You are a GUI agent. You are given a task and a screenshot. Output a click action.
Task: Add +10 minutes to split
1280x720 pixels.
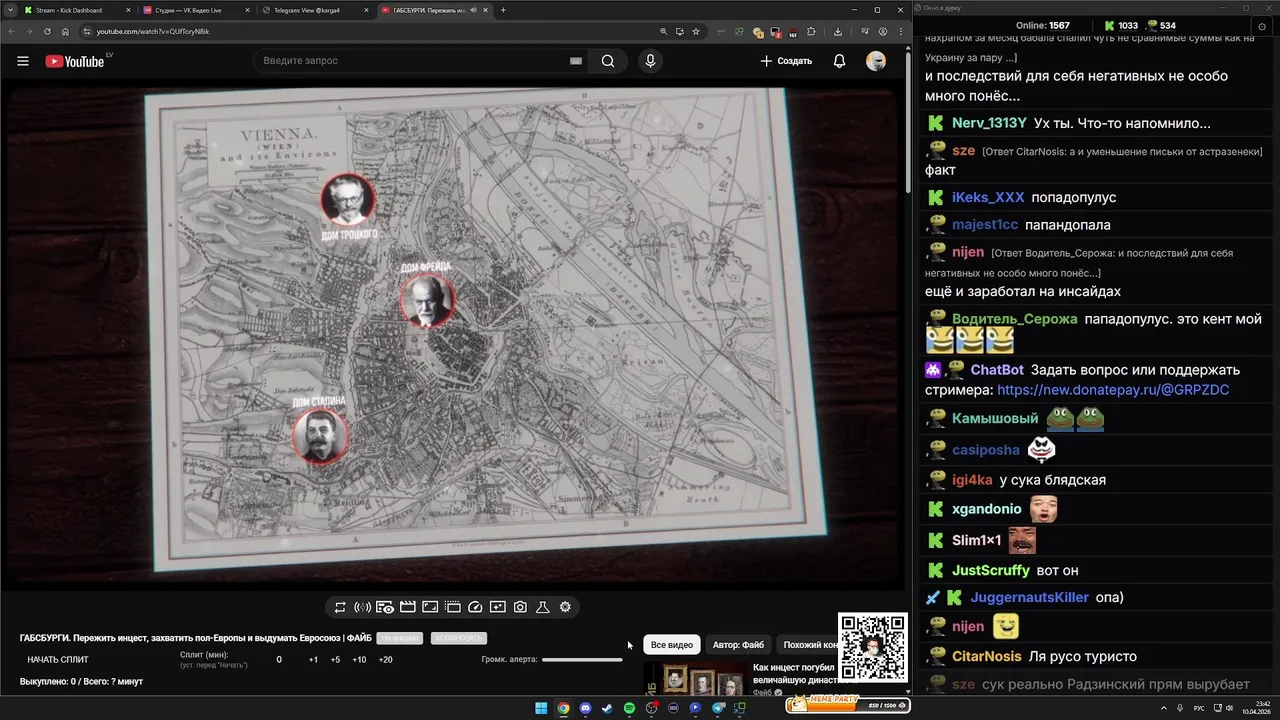coord(359,660)
